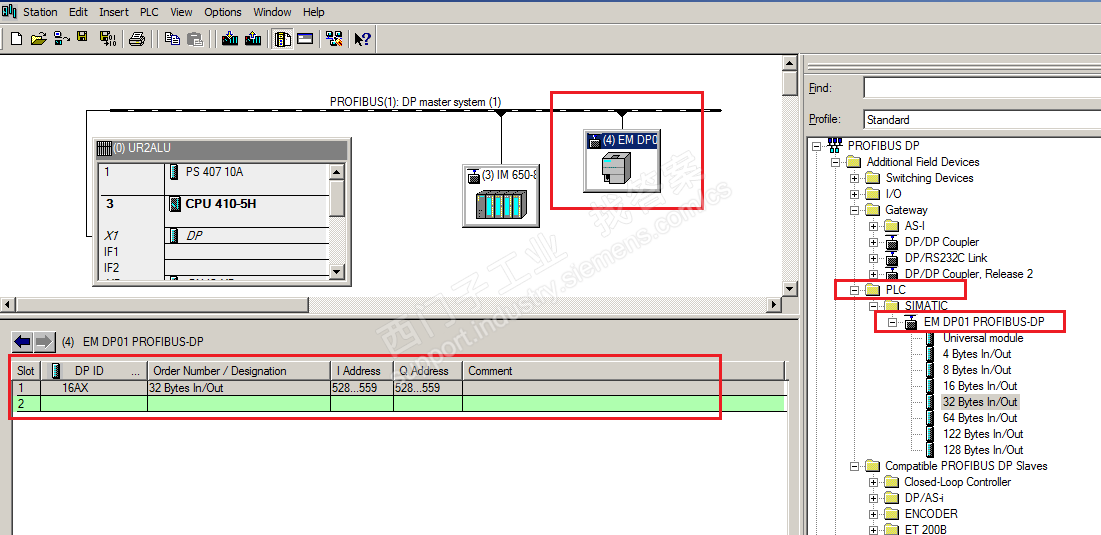Click the I Address column header
Image resolution: width=1101 pixels, height=535 pixels.
[x=362, y=371]
